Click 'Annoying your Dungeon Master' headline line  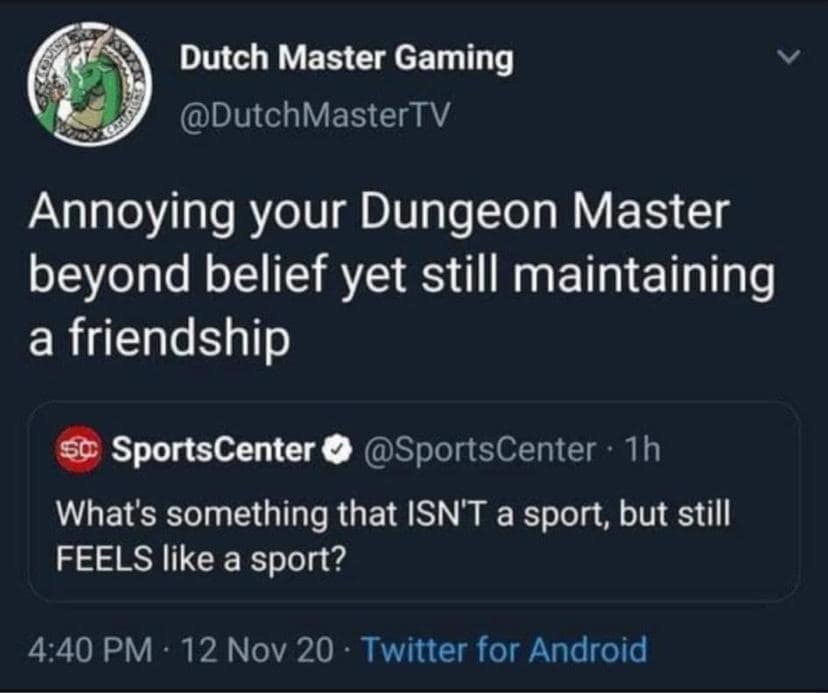coord(379,213)
